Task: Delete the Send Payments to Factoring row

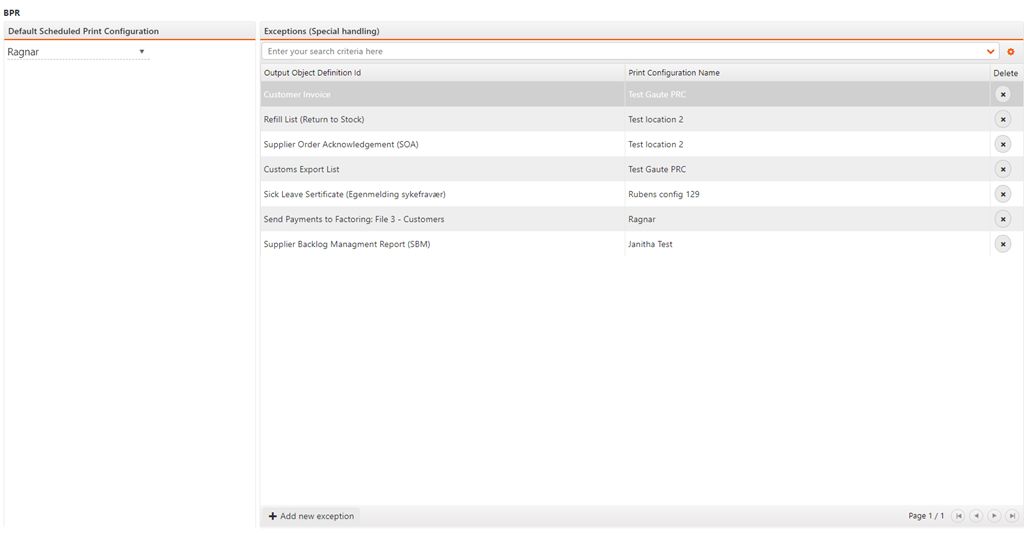Action: tap(1002, 219)
